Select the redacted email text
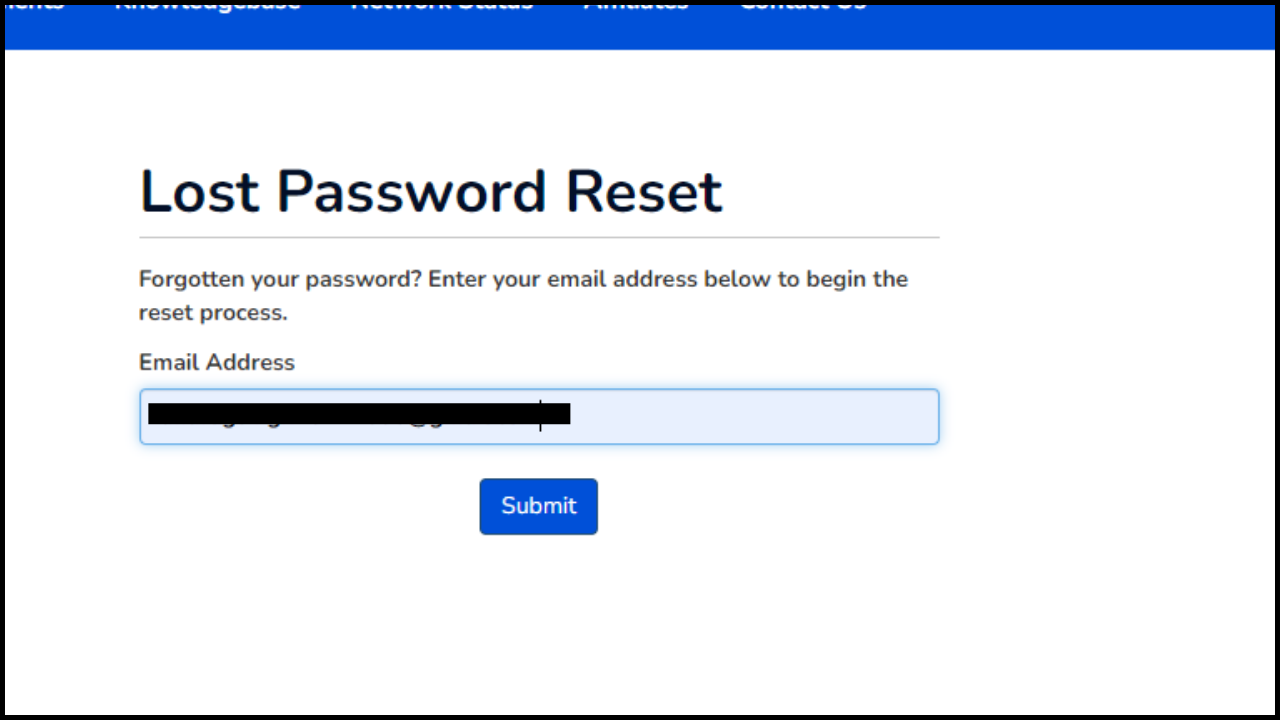Viewport: 1280px width, 720px height. pyautogui.click(x=358, y=412)
